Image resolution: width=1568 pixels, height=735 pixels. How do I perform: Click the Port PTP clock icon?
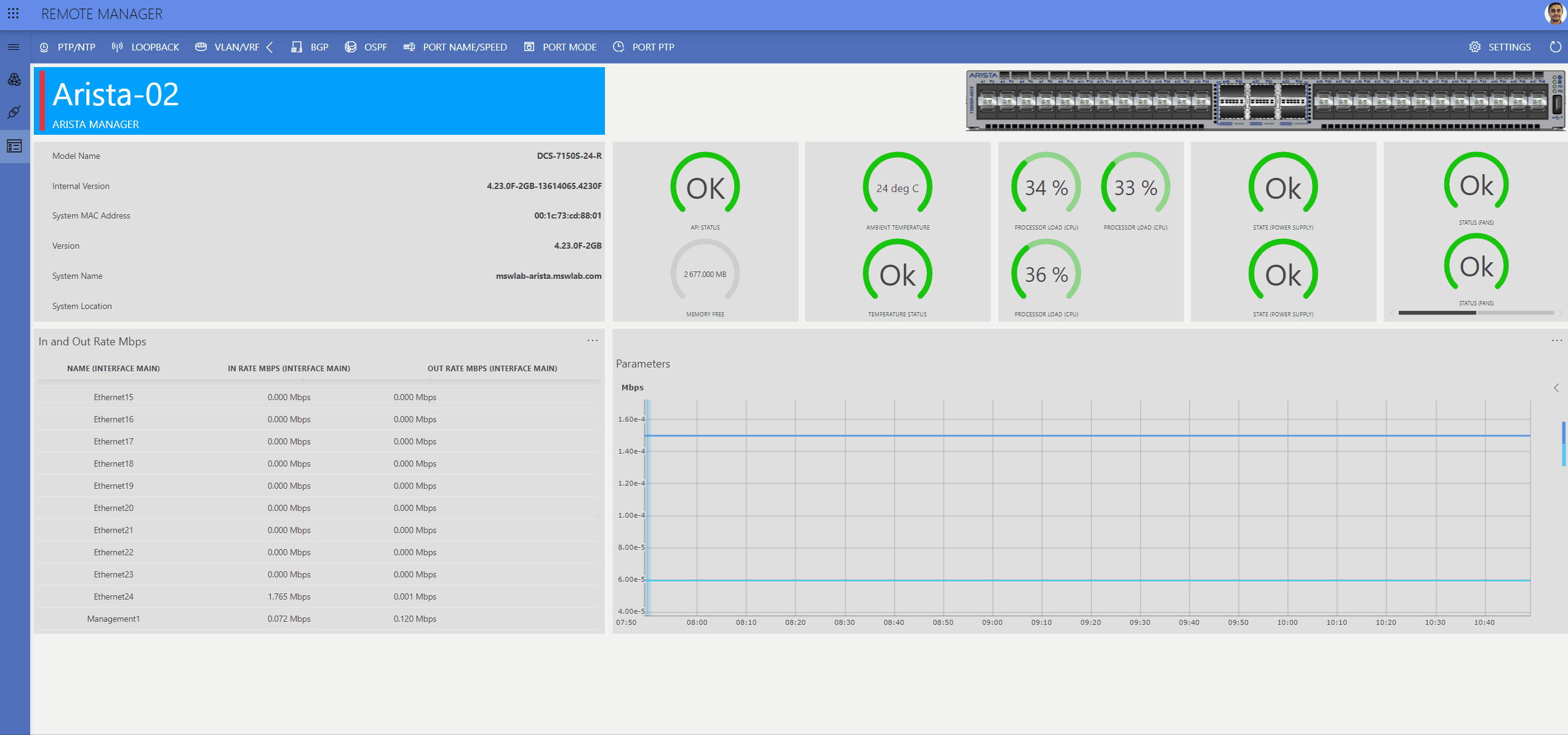pos(618,47)
